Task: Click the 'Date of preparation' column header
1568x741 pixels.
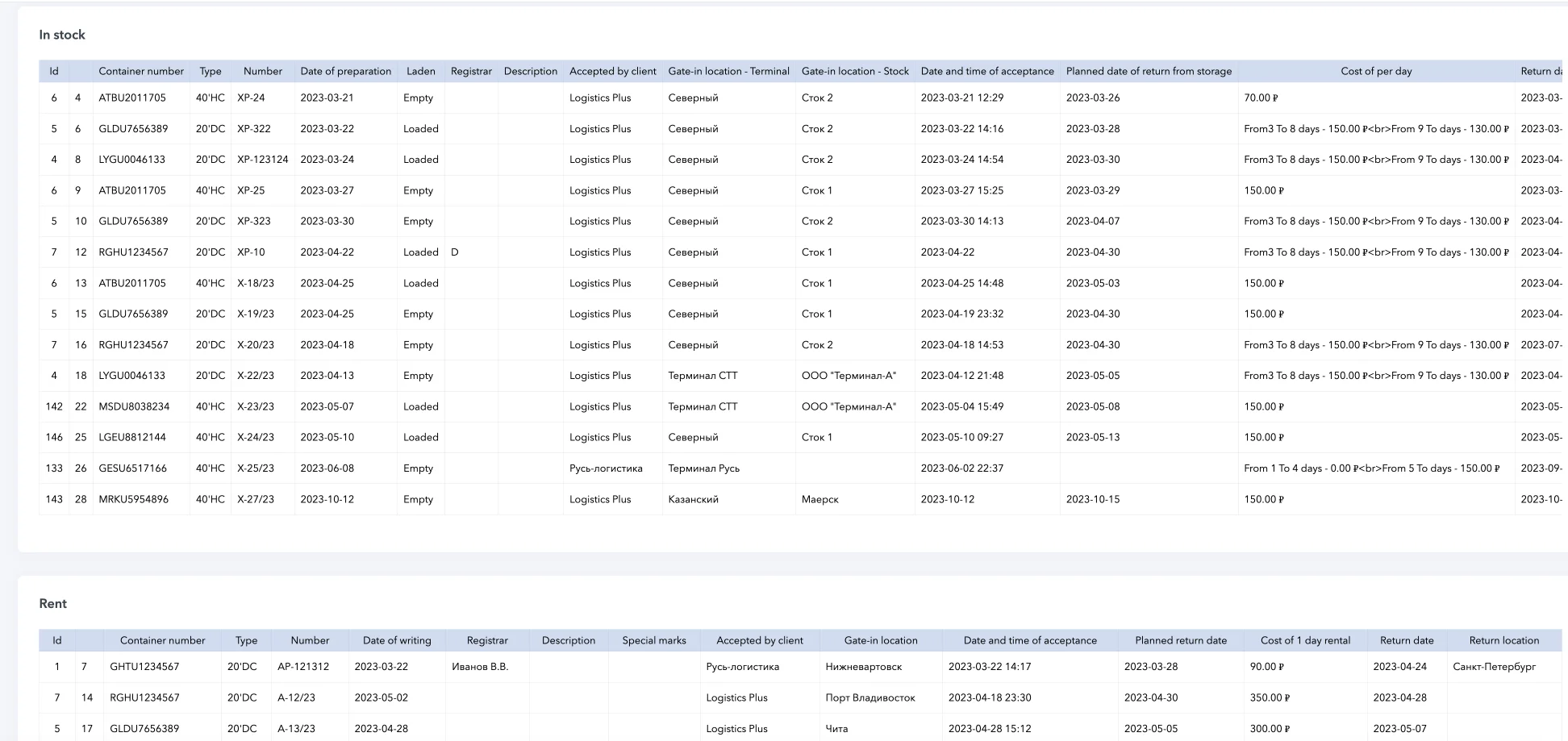Action: (x=345, y=71)
